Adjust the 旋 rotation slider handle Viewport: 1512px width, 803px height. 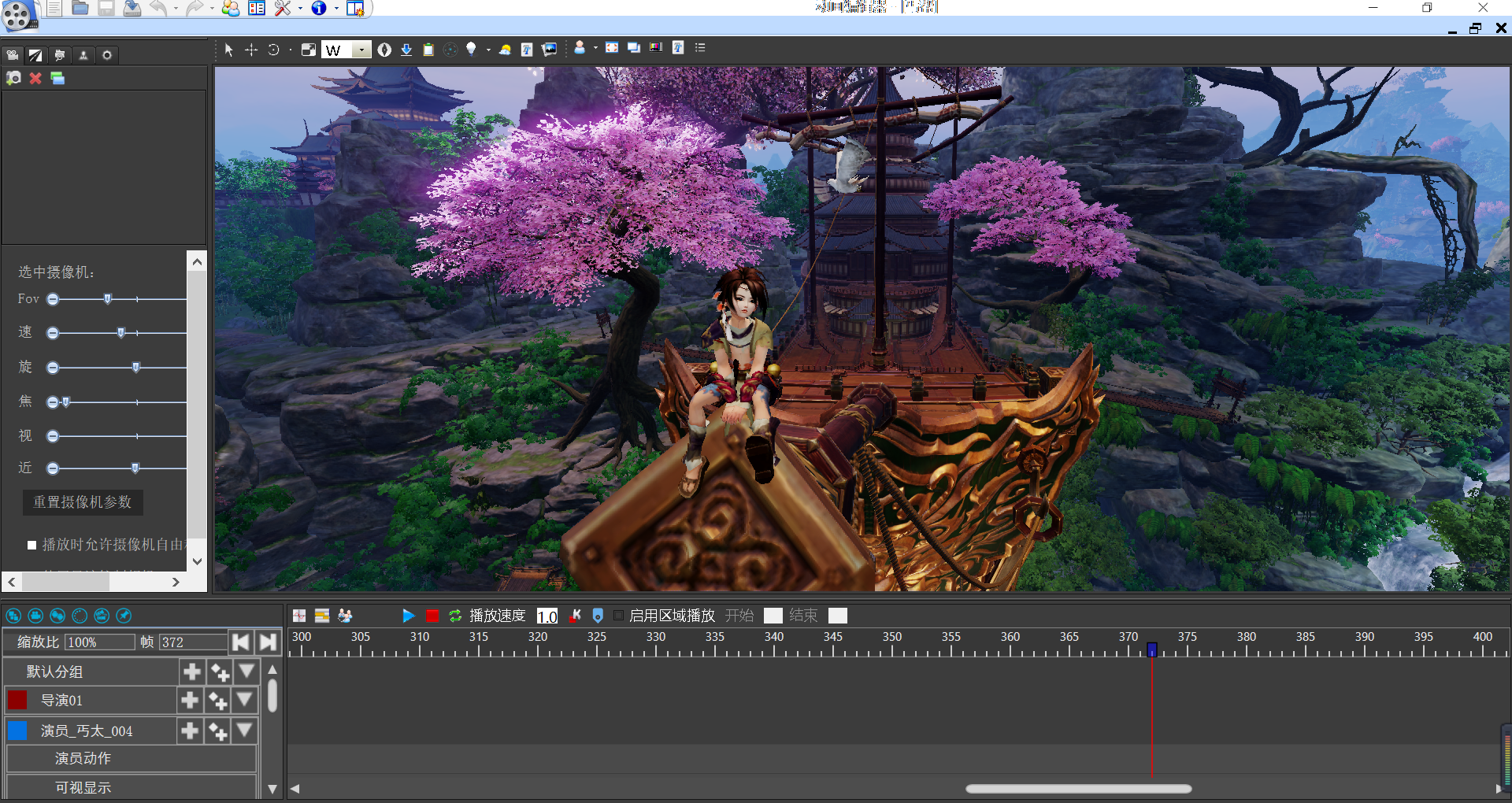tap(136, 368)
